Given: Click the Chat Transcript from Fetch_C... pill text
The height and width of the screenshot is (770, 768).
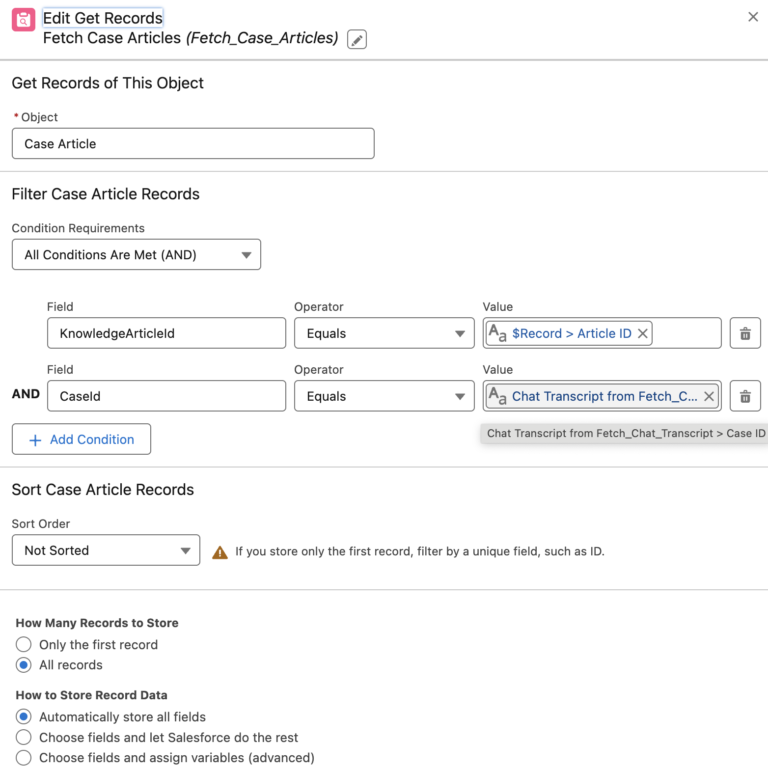Looking at the screenshot, I should tap(604, 396).
